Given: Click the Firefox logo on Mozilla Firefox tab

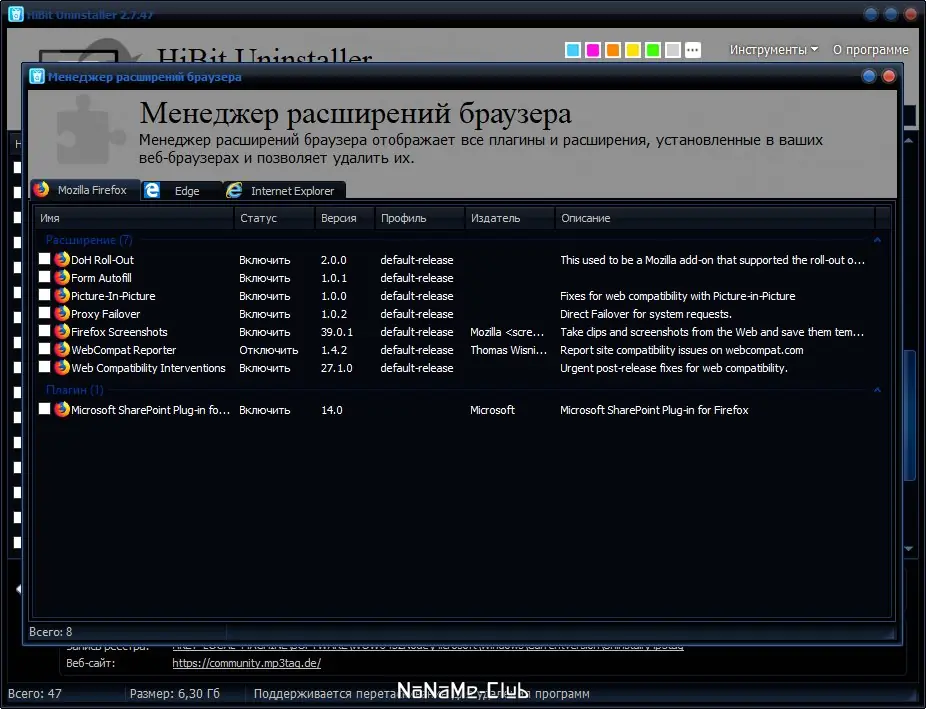Looking at the screenshot, I should coord(41,189).
